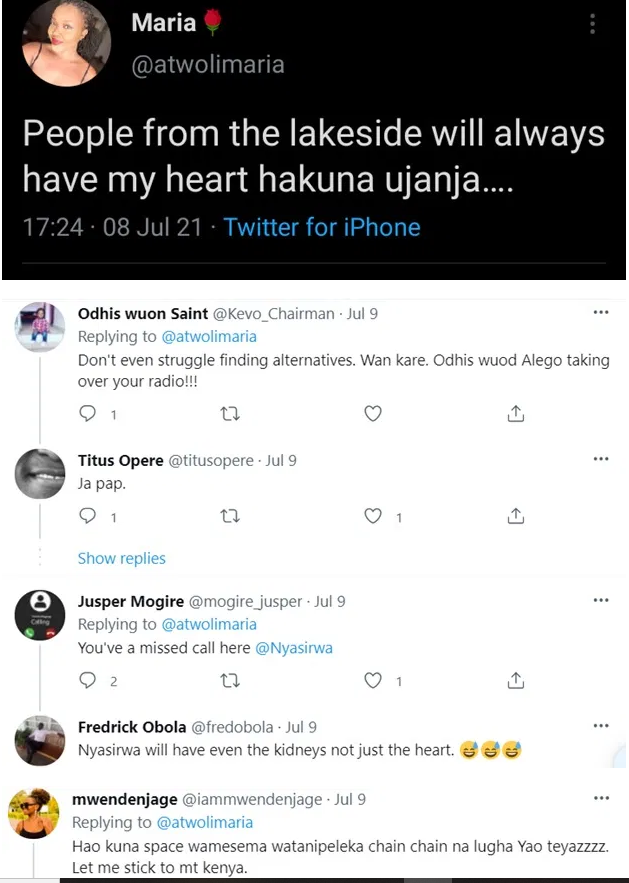Viewport: 629px width, 883px height.
Task: Share Jusper Mogire's tweet
Action: pos(516,681)
